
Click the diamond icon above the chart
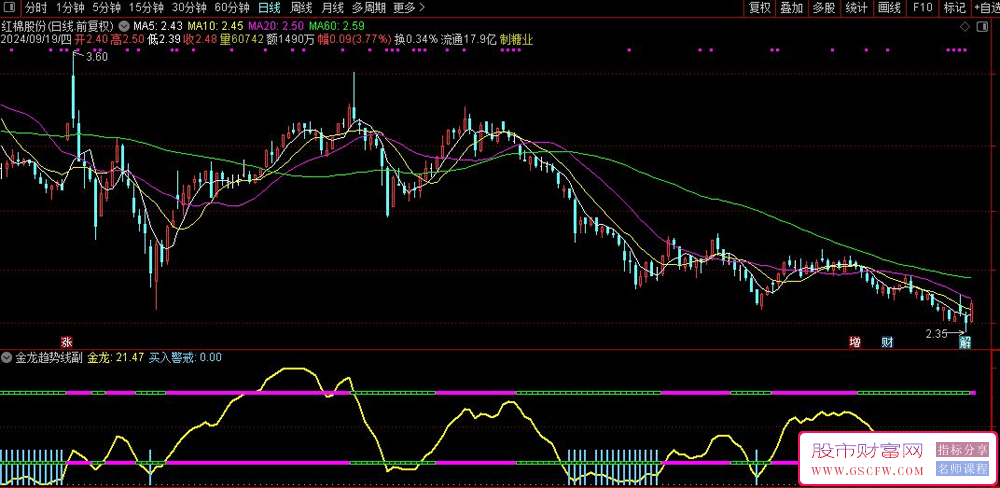point(964,27)
